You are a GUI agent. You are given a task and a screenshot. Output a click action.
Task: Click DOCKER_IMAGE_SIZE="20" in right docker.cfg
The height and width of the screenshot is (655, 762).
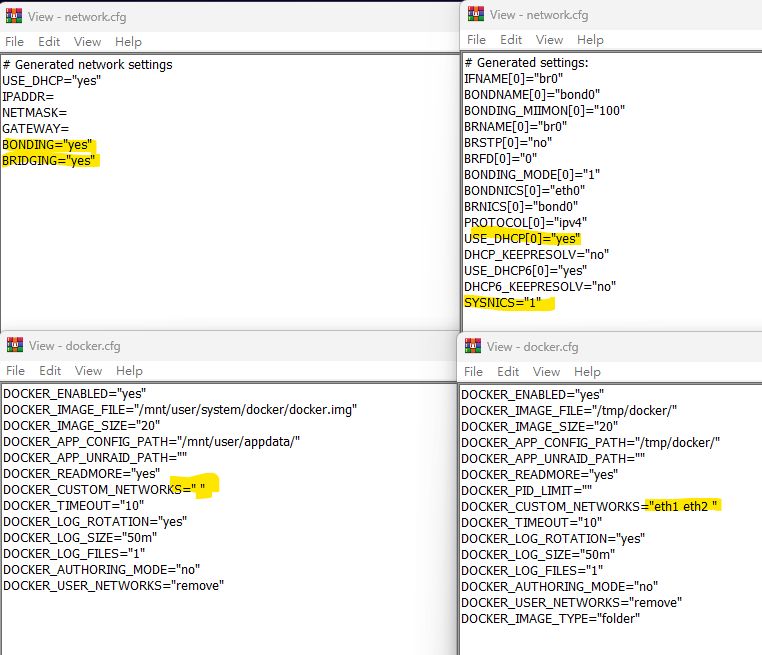tap(540, 427)
